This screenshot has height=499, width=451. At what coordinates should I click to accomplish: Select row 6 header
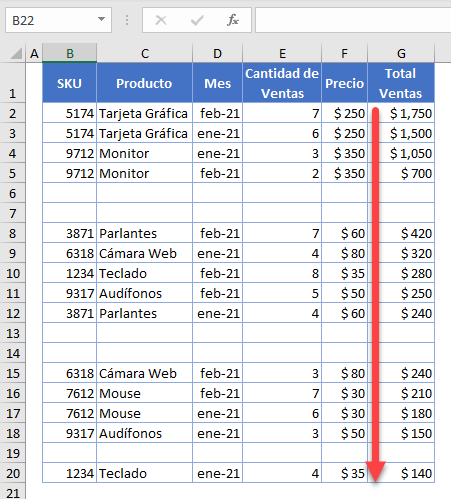point(13,193)
